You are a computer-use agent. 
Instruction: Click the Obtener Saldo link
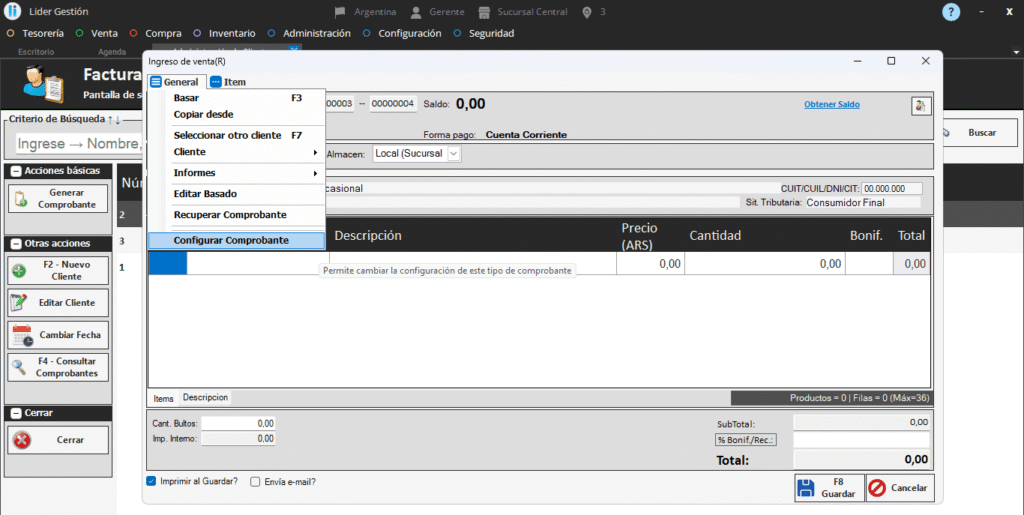coord(831,104)
